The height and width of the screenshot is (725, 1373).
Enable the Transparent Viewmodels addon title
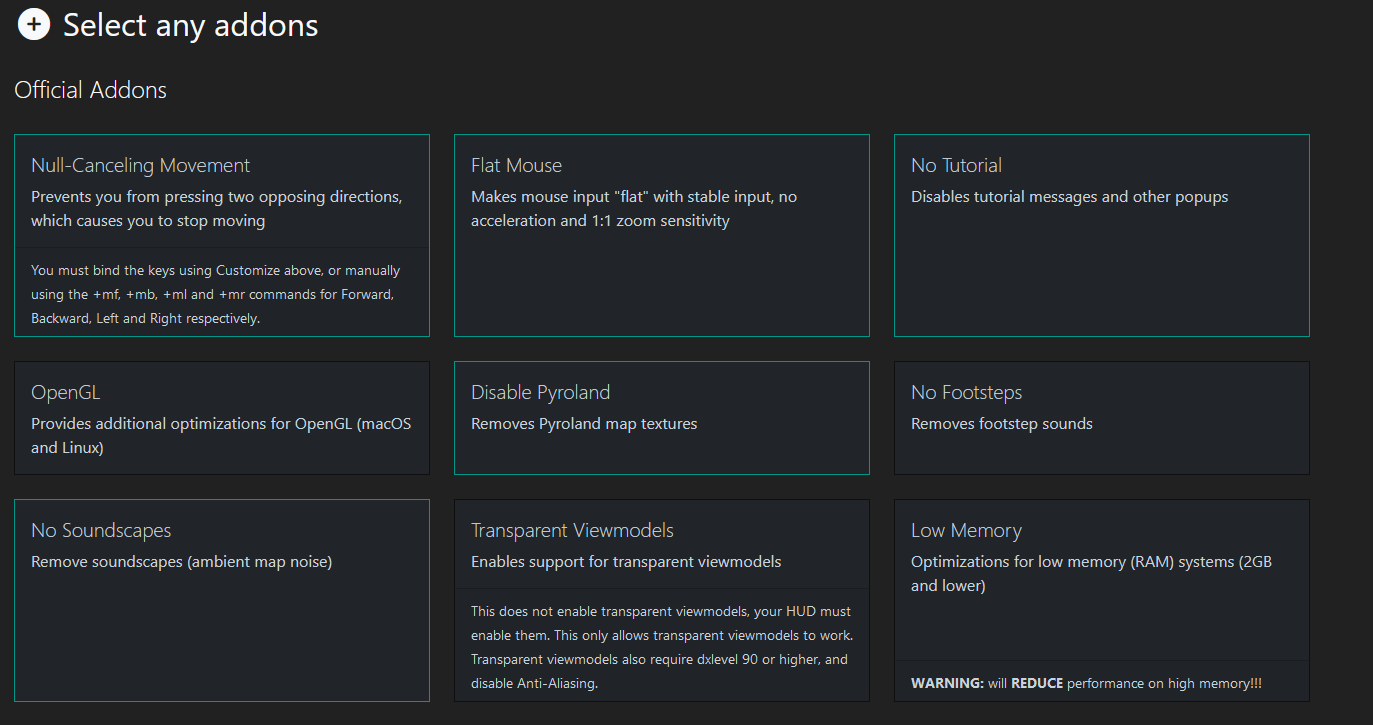572,530
